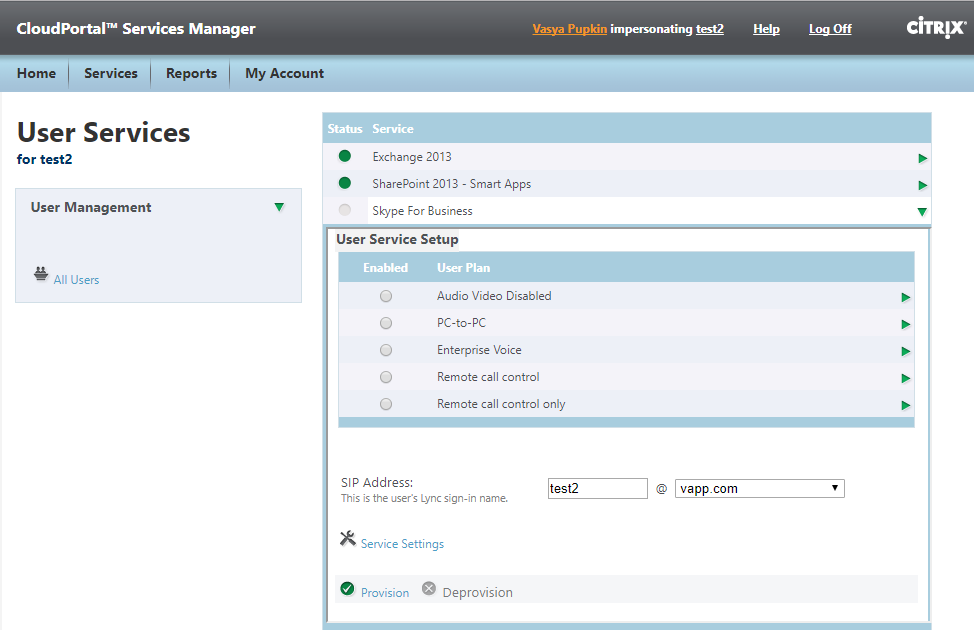Click the Skype For Business service name
This screenshot has width=974, height=630.
tap(422, 211)
